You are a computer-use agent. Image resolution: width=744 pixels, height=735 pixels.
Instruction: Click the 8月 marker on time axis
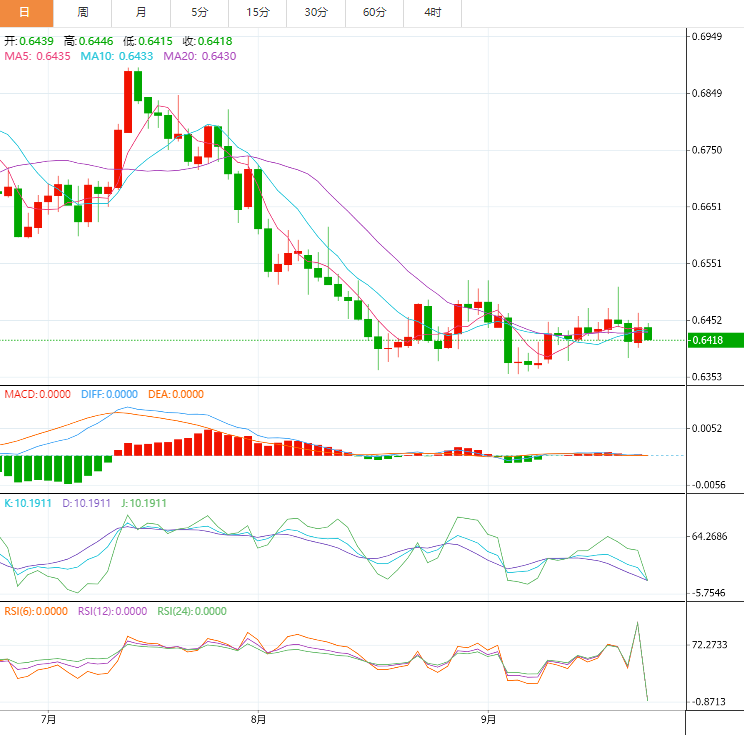click(258, 718)
